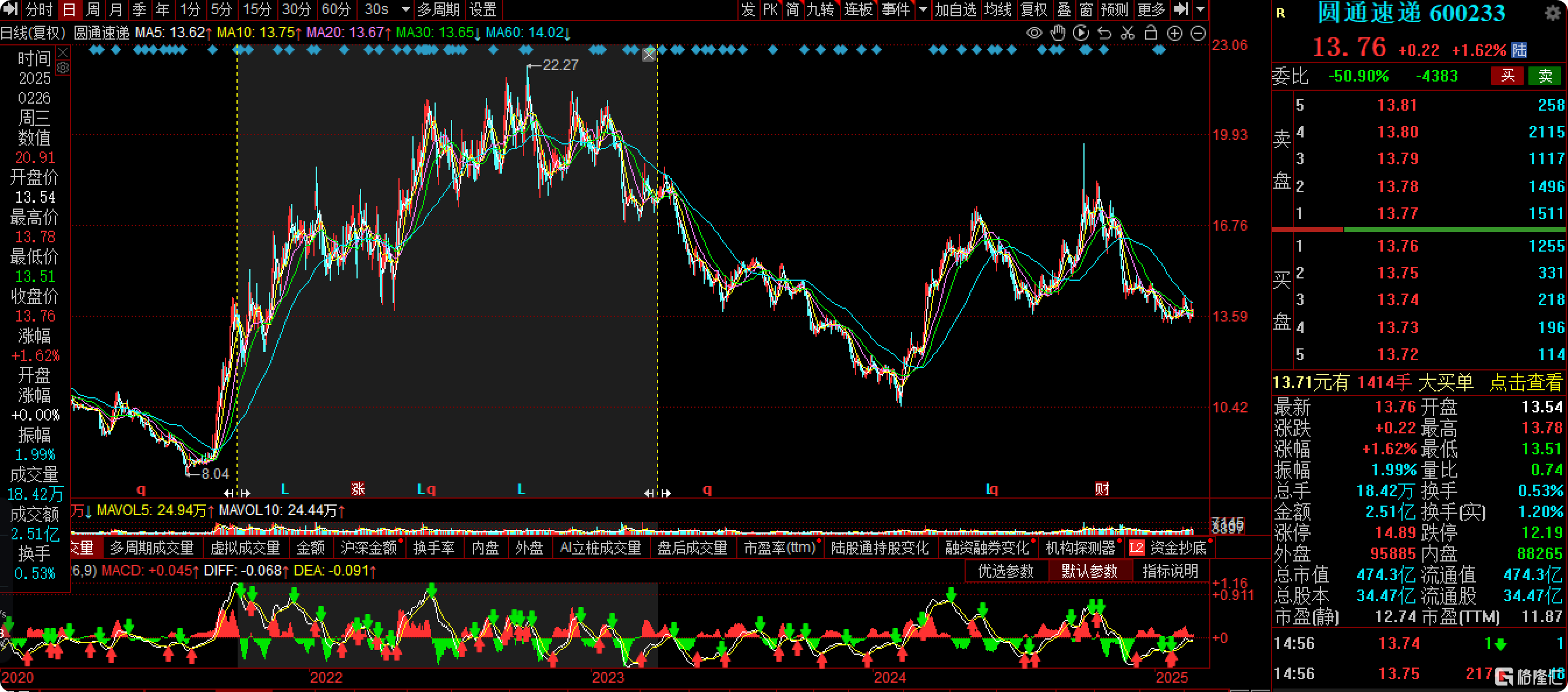
Task: Click the red 涨 event marker
Action: [x=358, y=489]
